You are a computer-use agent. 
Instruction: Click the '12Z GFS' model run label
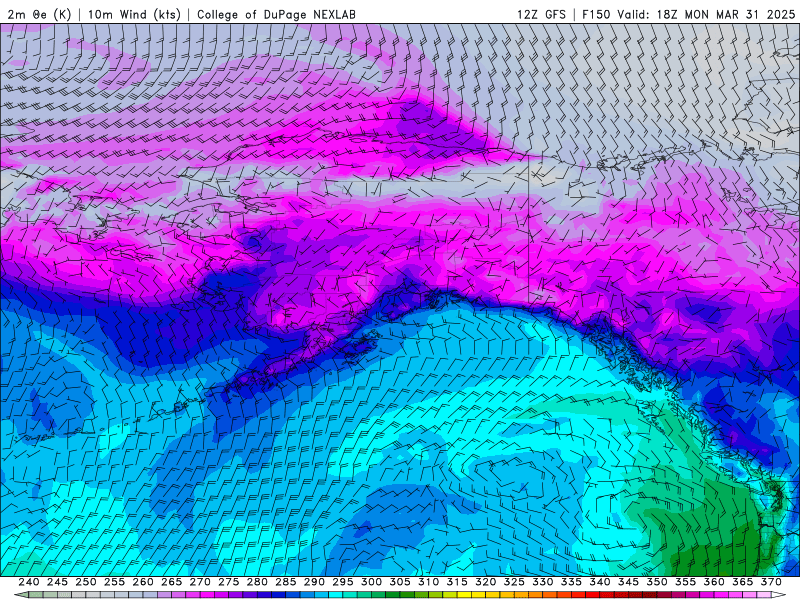[x=541, y=14]
